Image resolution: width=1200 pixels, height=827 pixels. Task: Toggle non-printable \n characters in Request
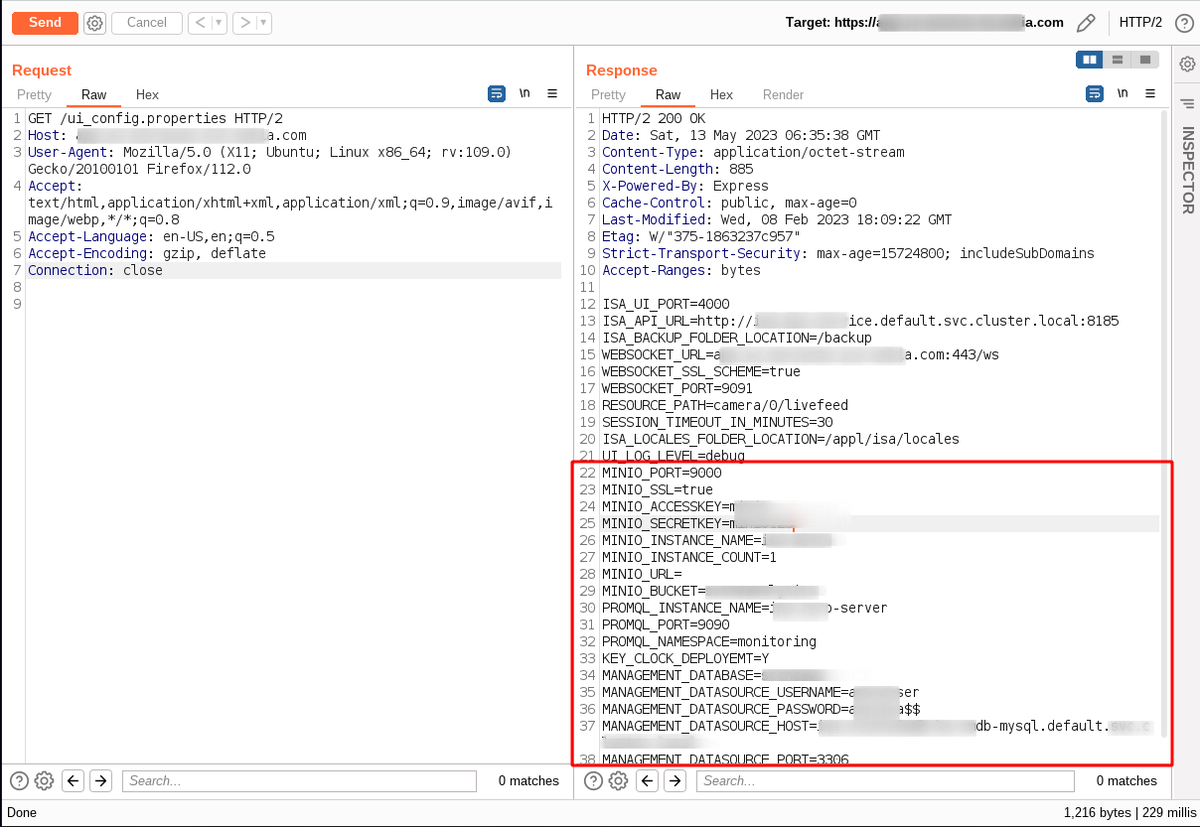tap(525, 94)
